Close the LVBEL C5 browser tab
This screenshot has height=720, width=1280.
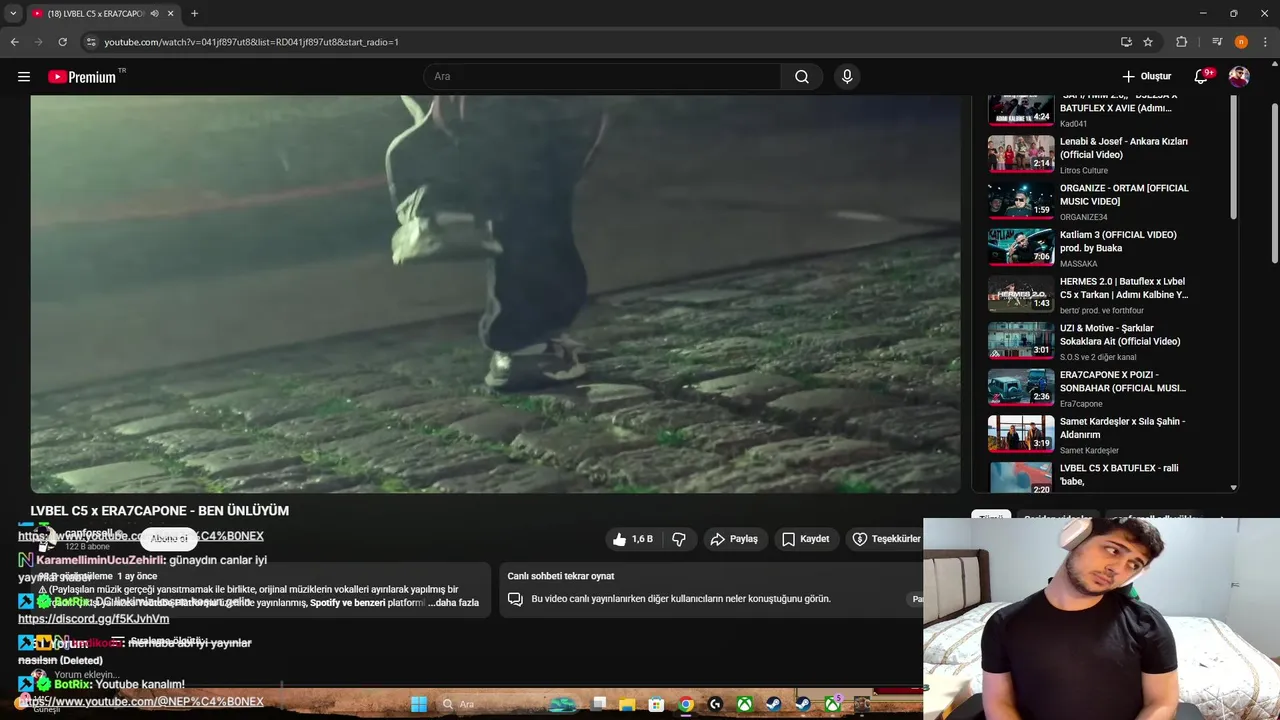[170, 14]
